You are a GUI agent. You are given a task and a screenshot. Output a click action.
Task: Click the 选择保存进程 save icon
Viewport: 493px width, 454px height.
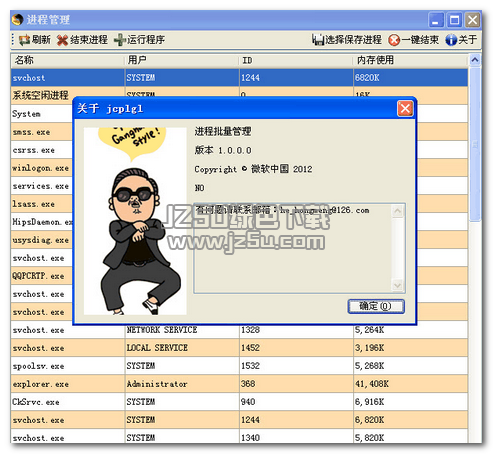[318, 40]
